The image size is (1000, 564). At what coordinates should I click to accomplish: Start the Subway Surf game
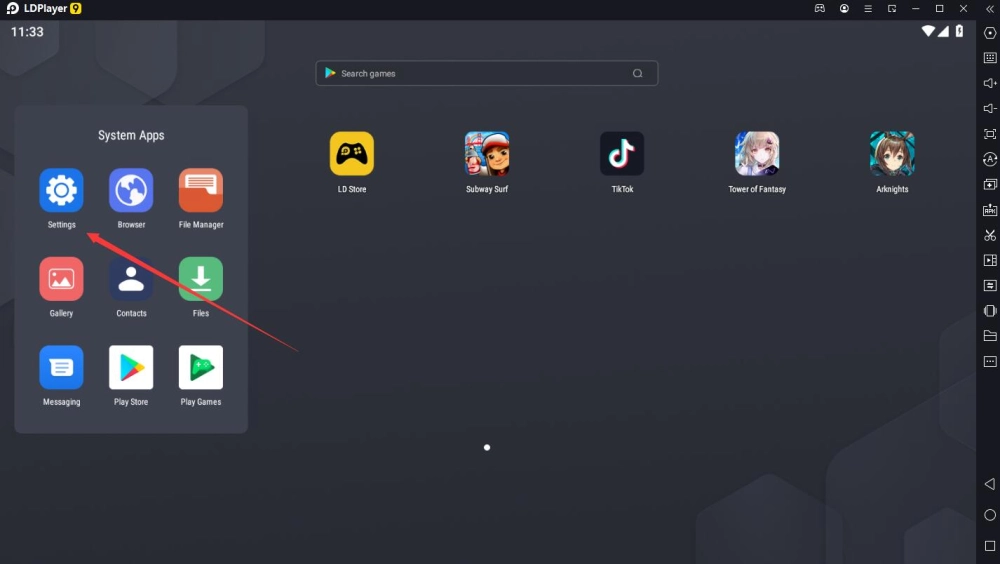point(487,154)
